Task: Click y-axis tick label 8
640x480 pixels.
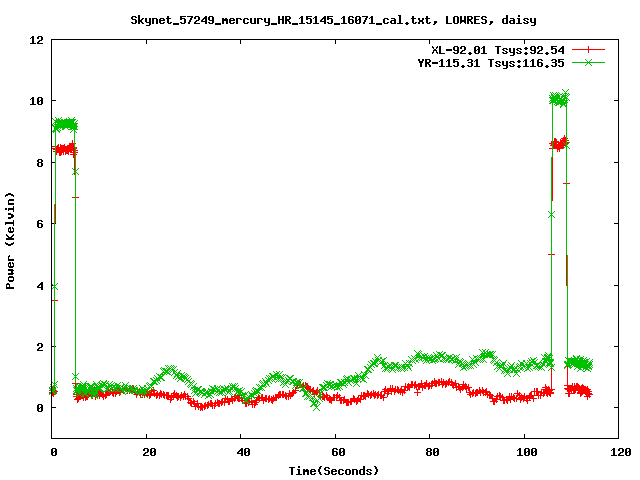Action: tap(40, 162)
